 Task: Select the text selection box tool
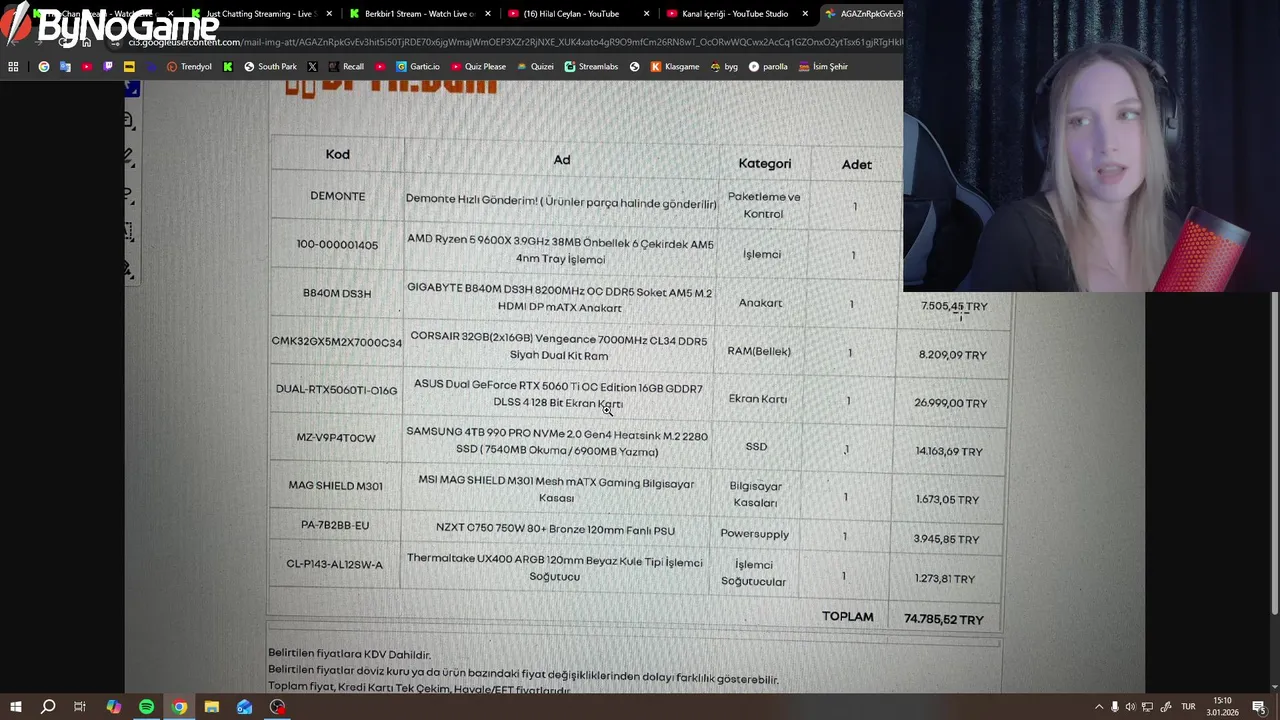pyautogui.click(x=129, y=231)
